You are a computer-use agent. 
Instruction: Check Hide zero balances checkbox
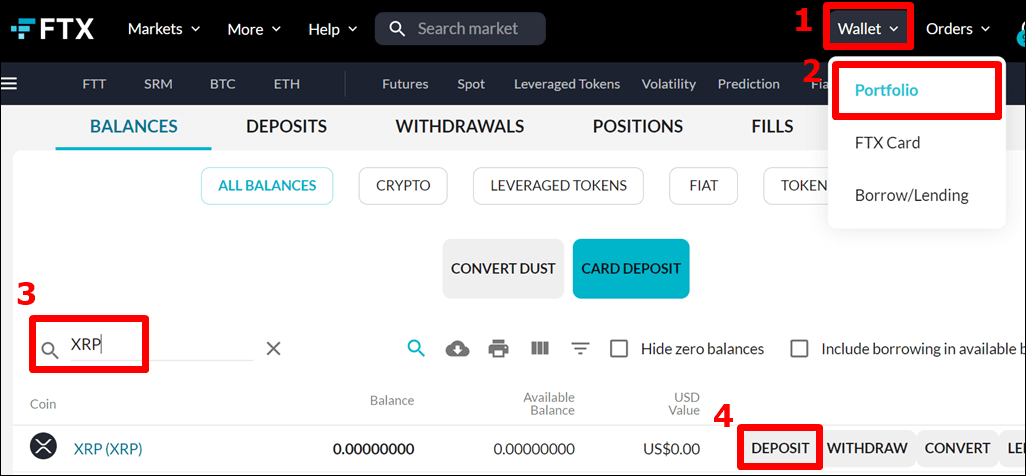[x=619, y=349]
